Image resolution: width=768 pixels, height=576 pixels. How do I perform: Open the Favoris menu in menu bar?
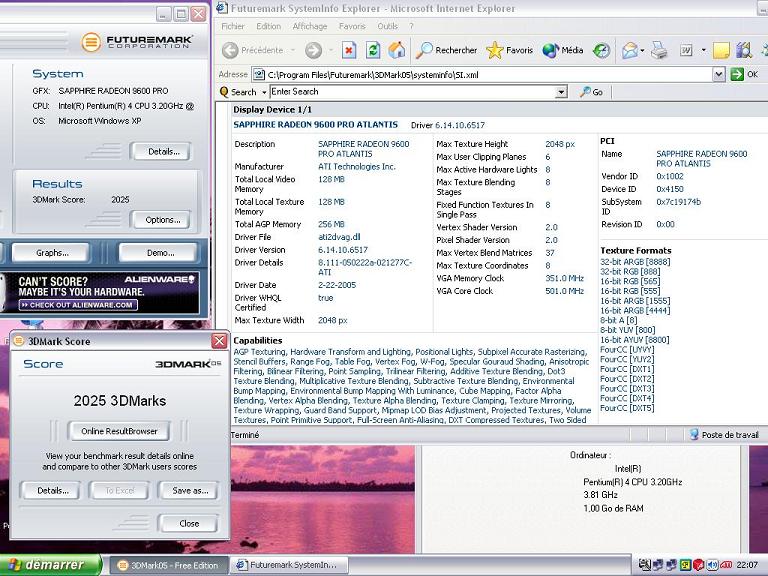pyautogui.click(x=352, y=26)
